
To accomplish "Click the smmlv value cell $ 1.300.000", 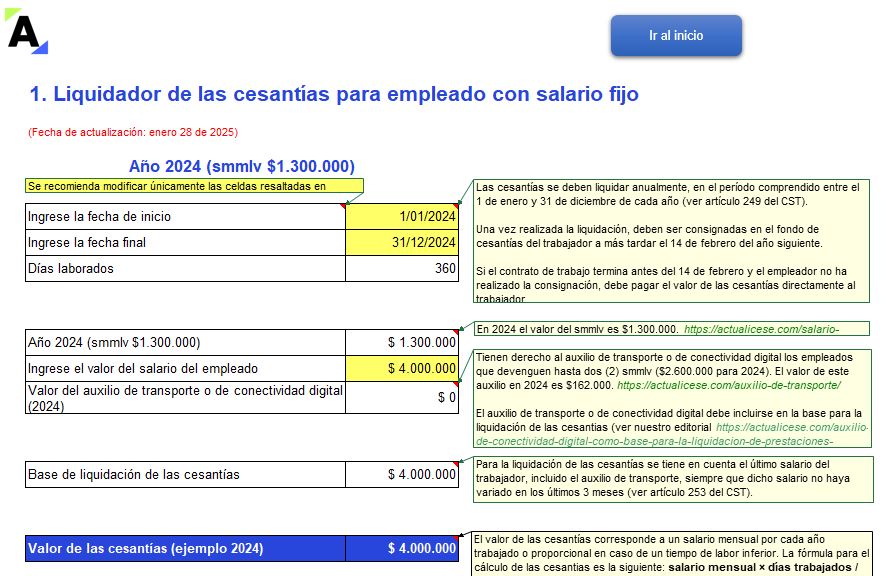I will coord(402,343).
